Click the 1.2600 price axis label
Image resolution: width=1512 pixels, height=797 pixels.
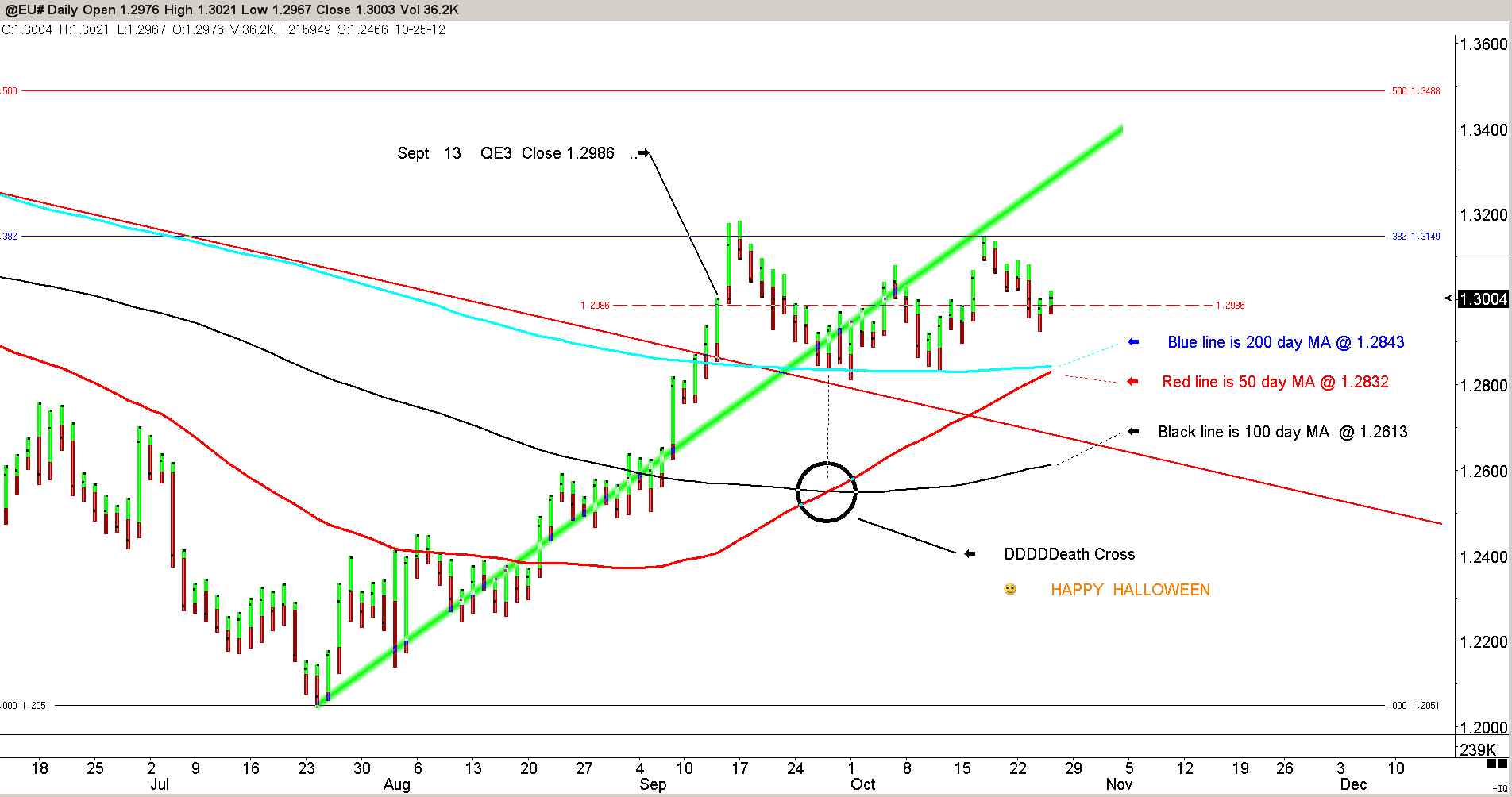coord(1483,472)
